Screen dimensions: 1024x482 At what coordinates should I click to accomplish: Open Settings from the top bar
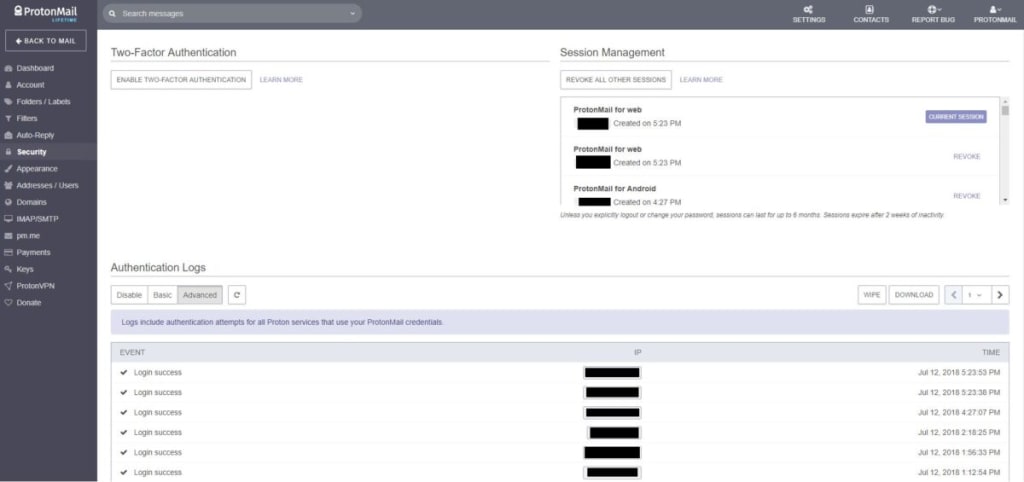click(808, 14)
